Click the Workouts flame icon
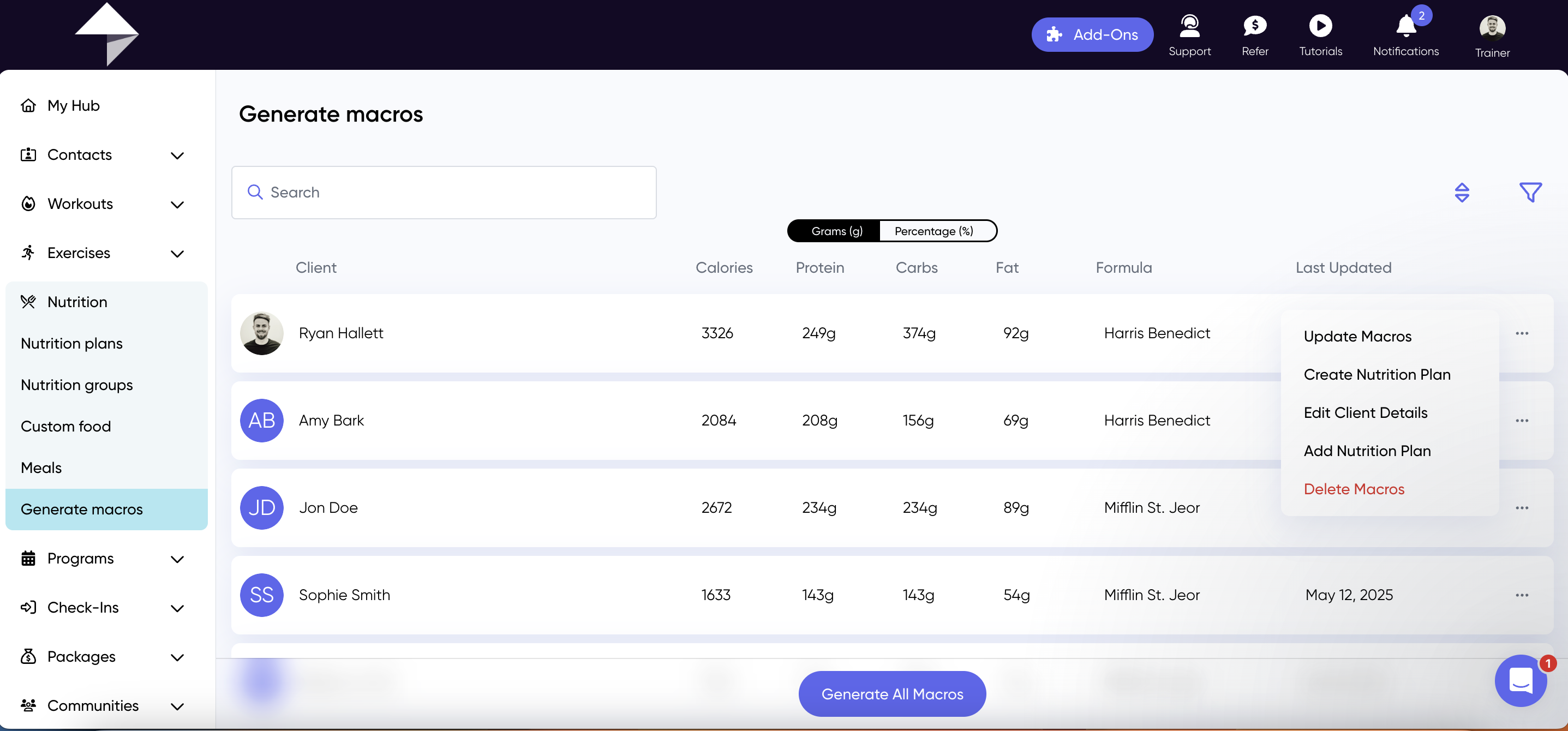The width and height of the screenshot is (1568, 731). [28, 203]
